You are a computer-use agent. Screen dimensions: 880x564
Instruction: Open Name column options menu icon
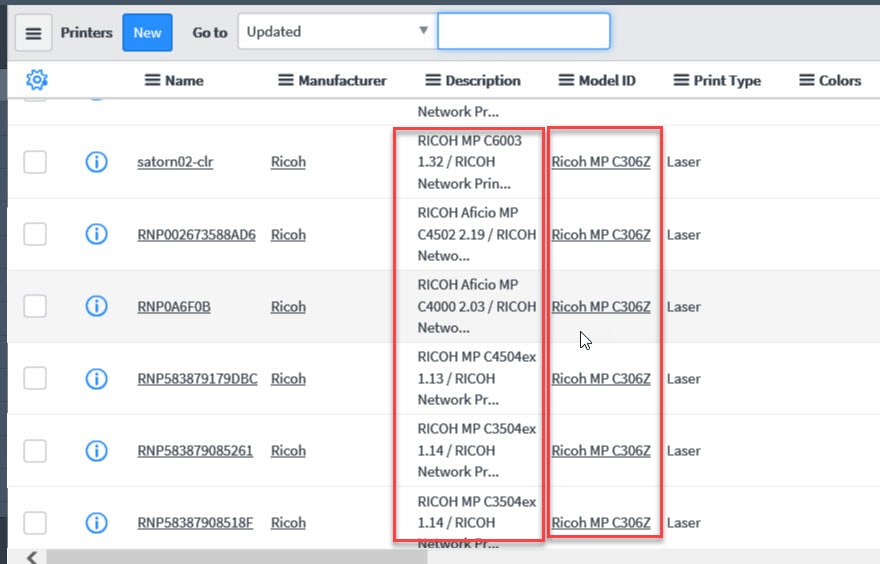(x=152, y=80)
